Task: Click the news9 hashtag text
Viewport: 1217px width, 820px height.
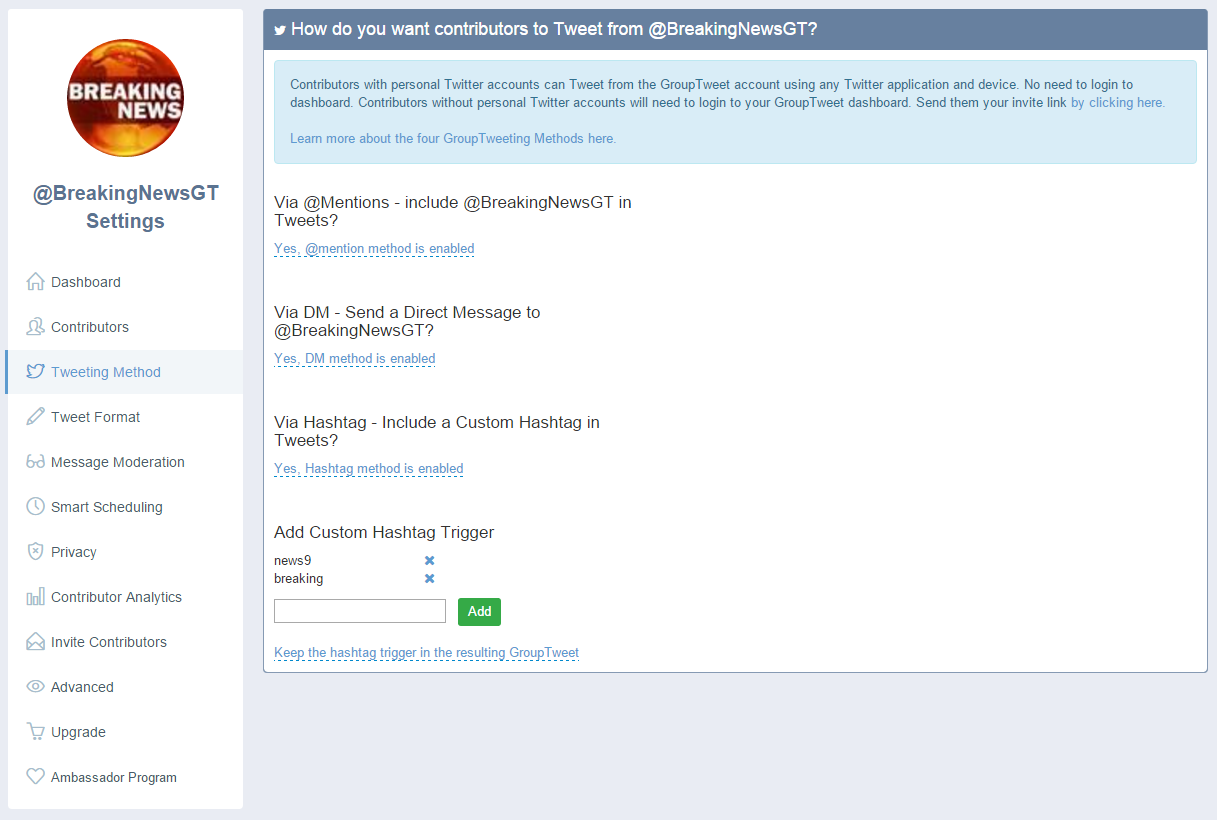Action: [293, 560]
